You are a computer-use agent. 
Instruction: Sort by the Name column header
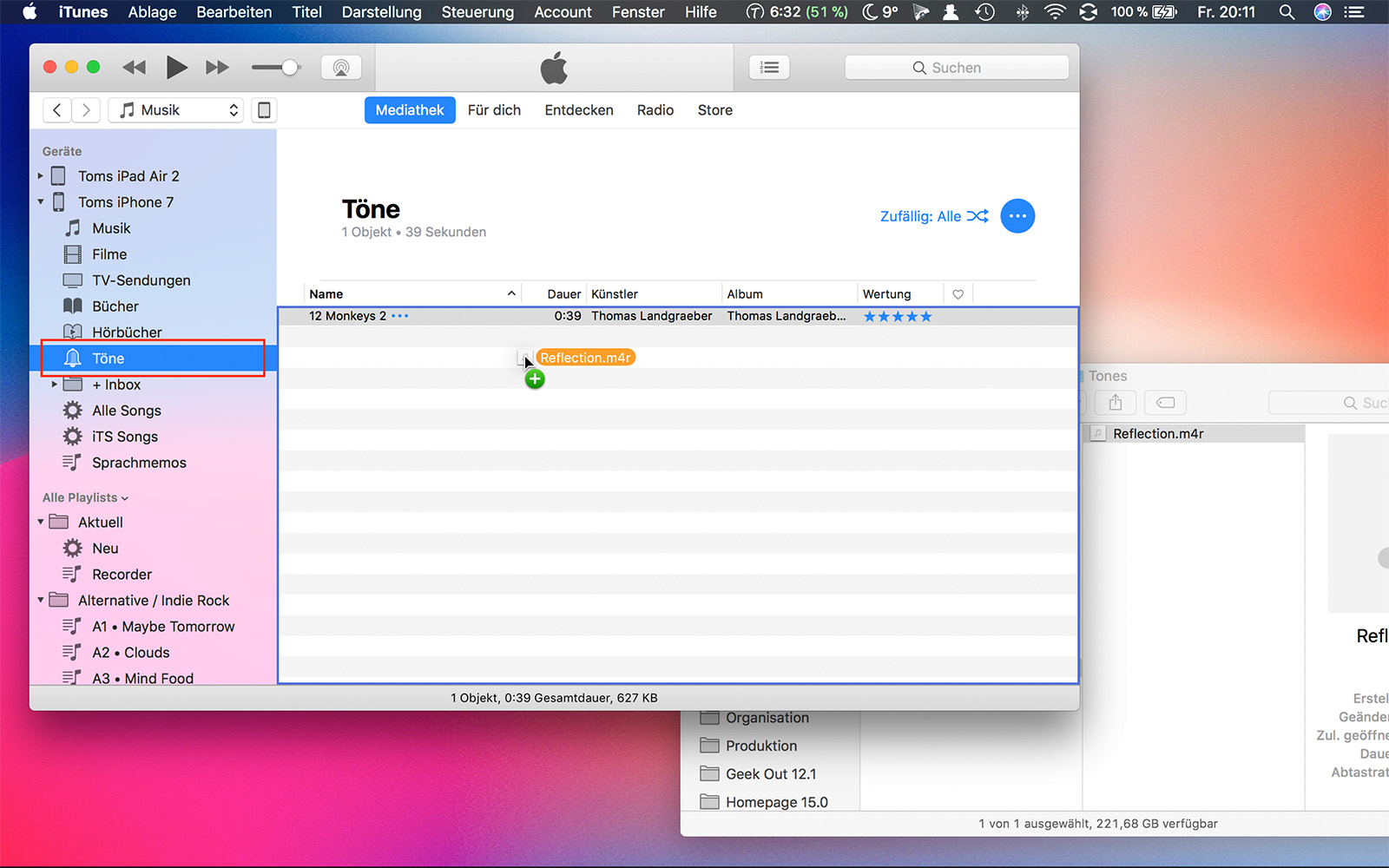[x=412, y=294]
